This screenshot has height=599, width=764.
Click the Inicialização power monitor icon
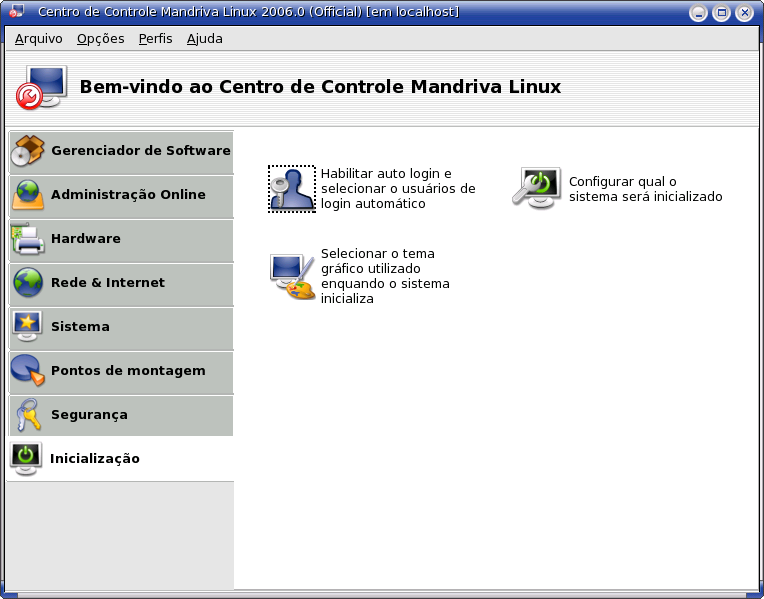click(x=26, y=459)
